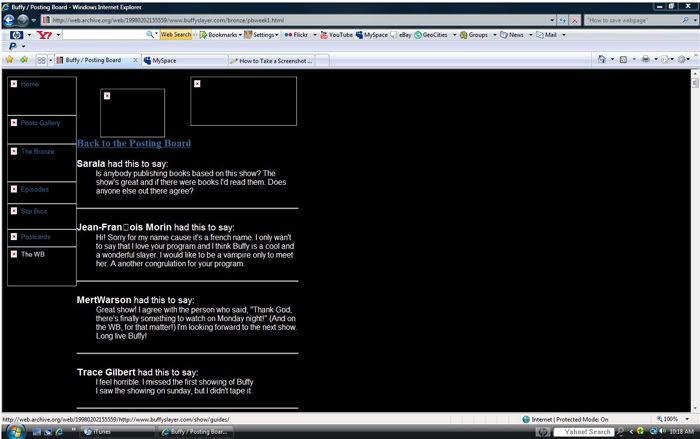Click the 10:18 AM system clock
This screenshot has height=439, width=700.
682,431
